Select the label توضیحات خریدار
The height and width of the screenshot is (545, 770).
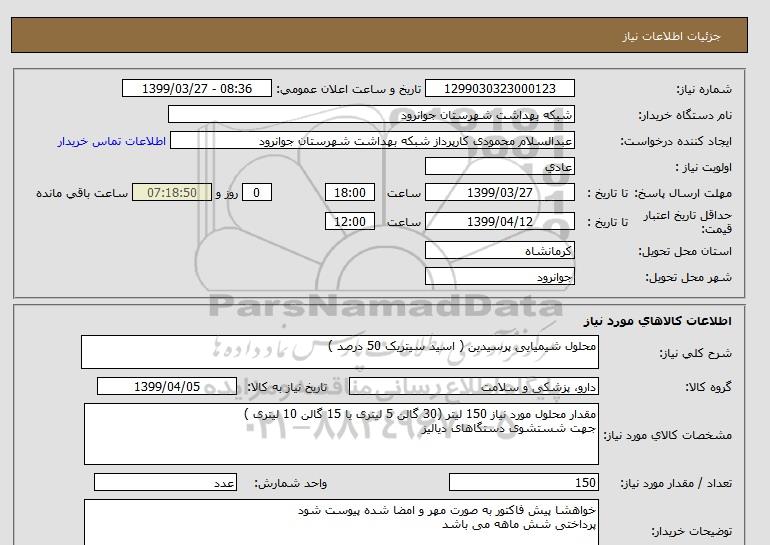point(691,531)
